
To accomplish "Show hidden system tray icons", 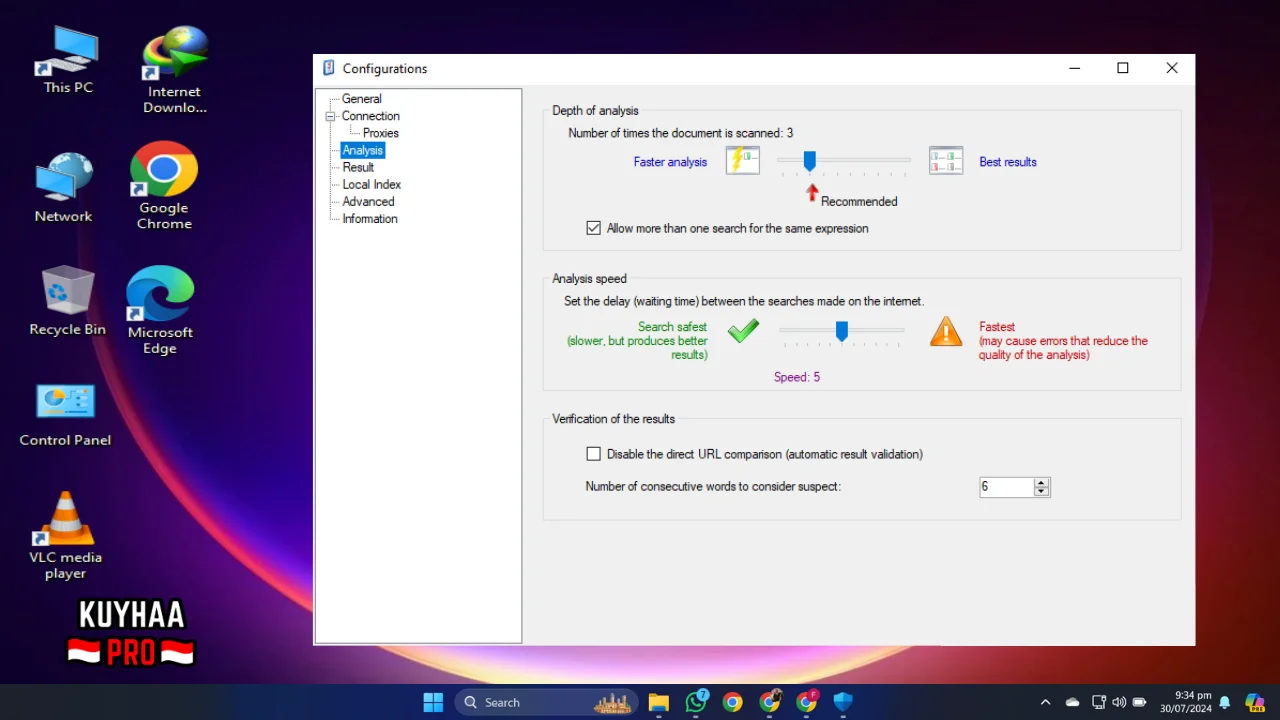I will [1046, 702].
